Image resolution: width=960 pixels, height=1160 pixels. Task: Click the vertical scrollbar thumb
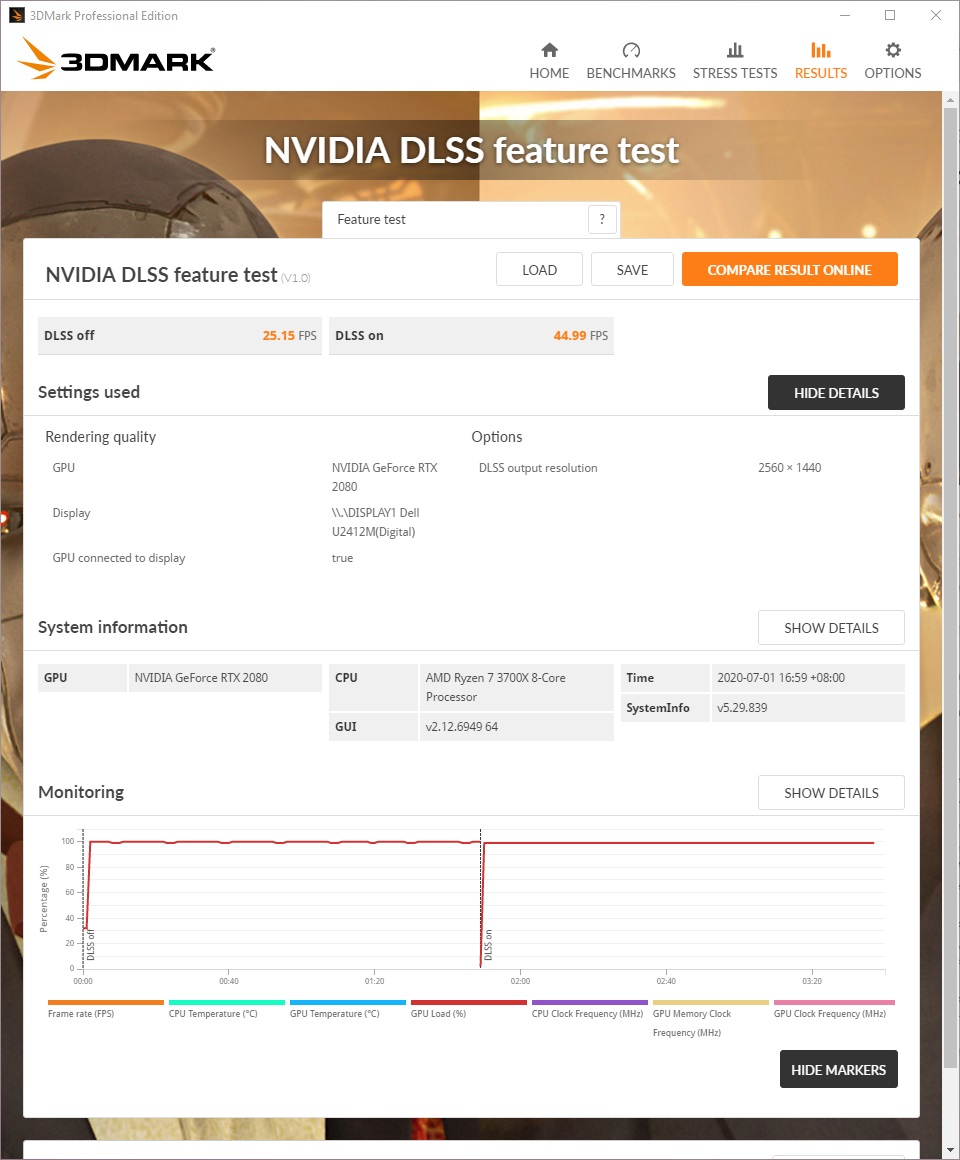(x=950, y=588)
